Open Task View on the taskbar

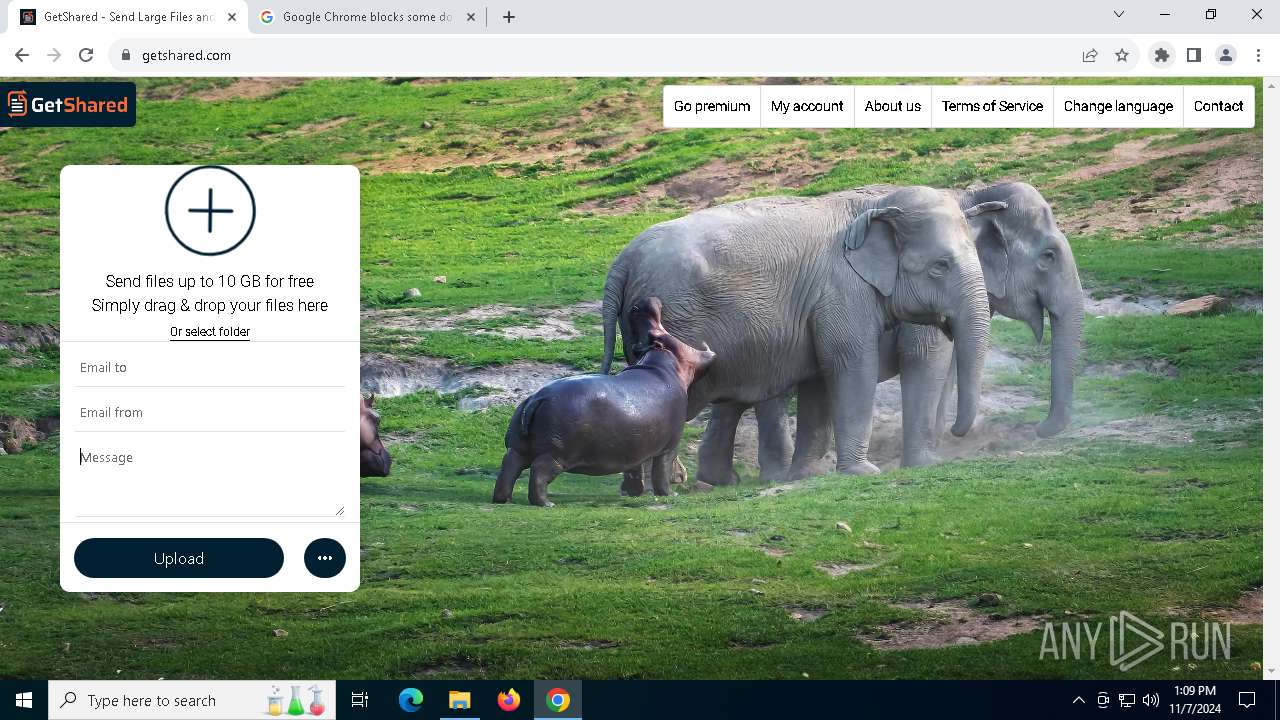click(x=360, y=700)
